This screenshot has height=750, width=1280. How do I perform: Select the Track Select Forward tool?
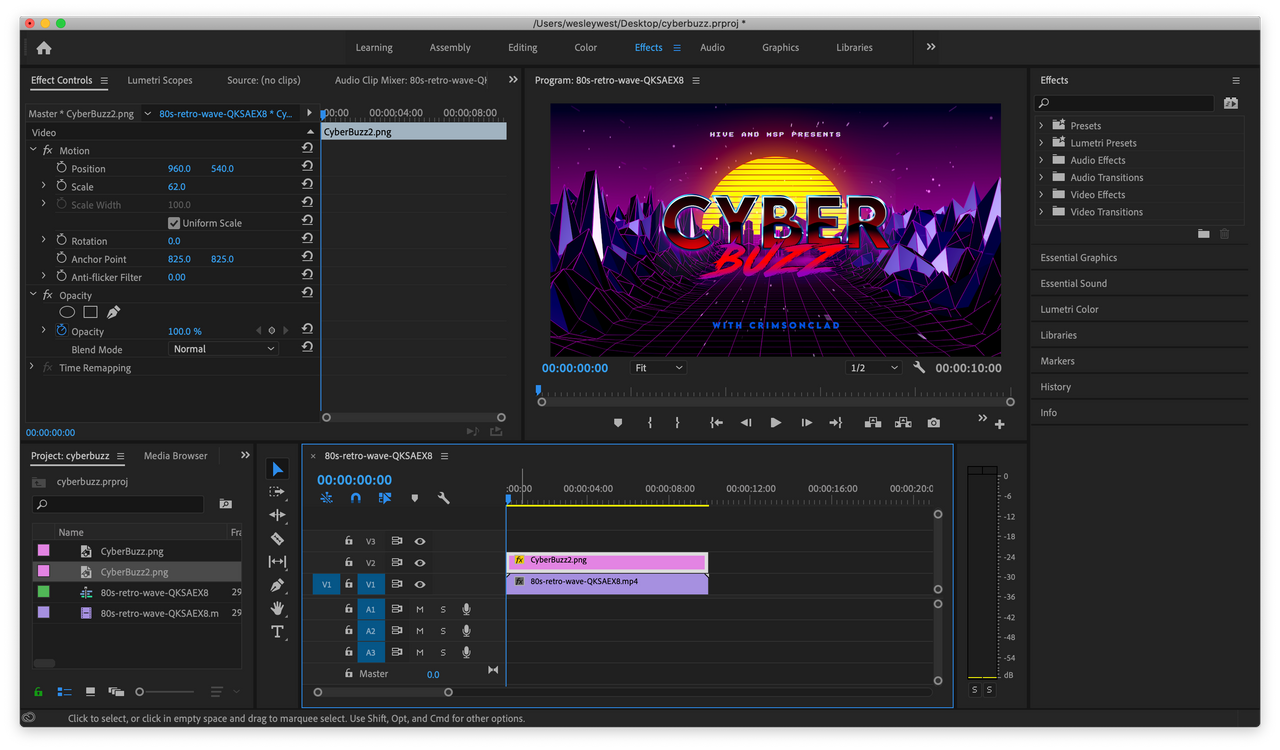(278, 492)
